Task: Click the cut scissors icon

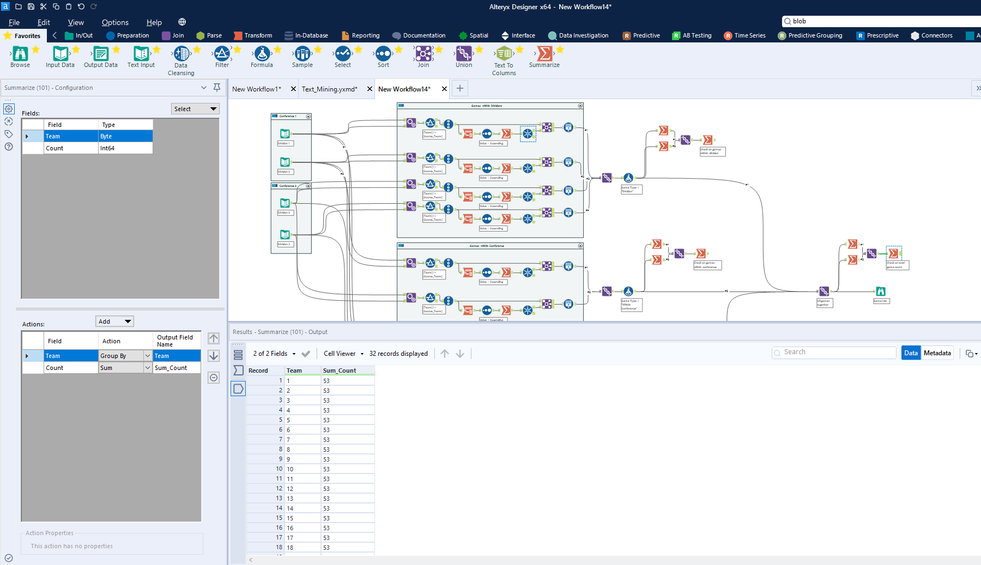Action: [43, 6]
